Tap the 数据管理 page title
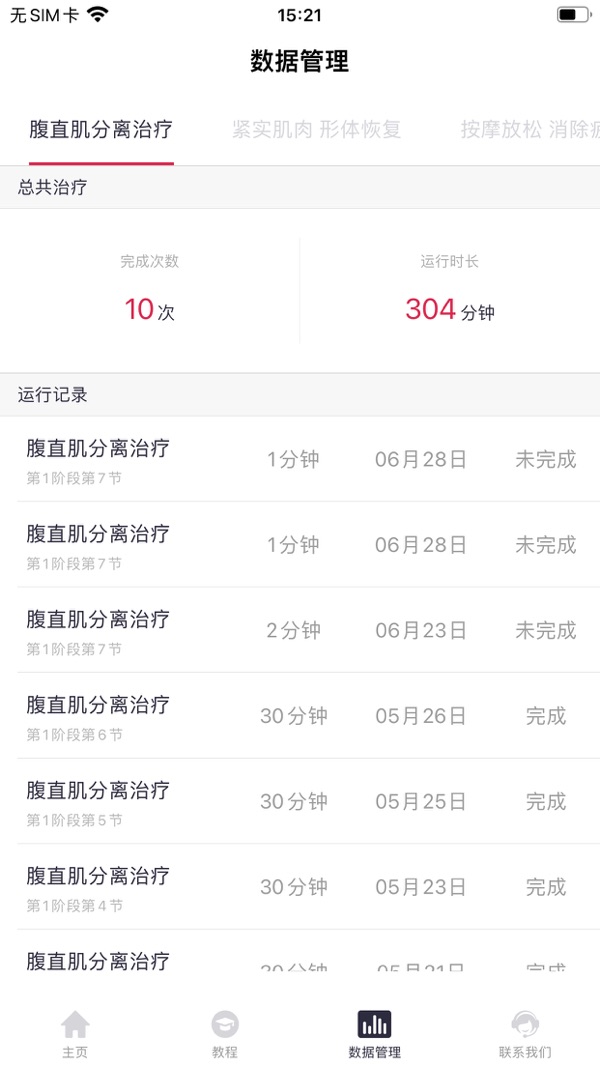This screenshot has height=1067, width=600. click(300, 61)
